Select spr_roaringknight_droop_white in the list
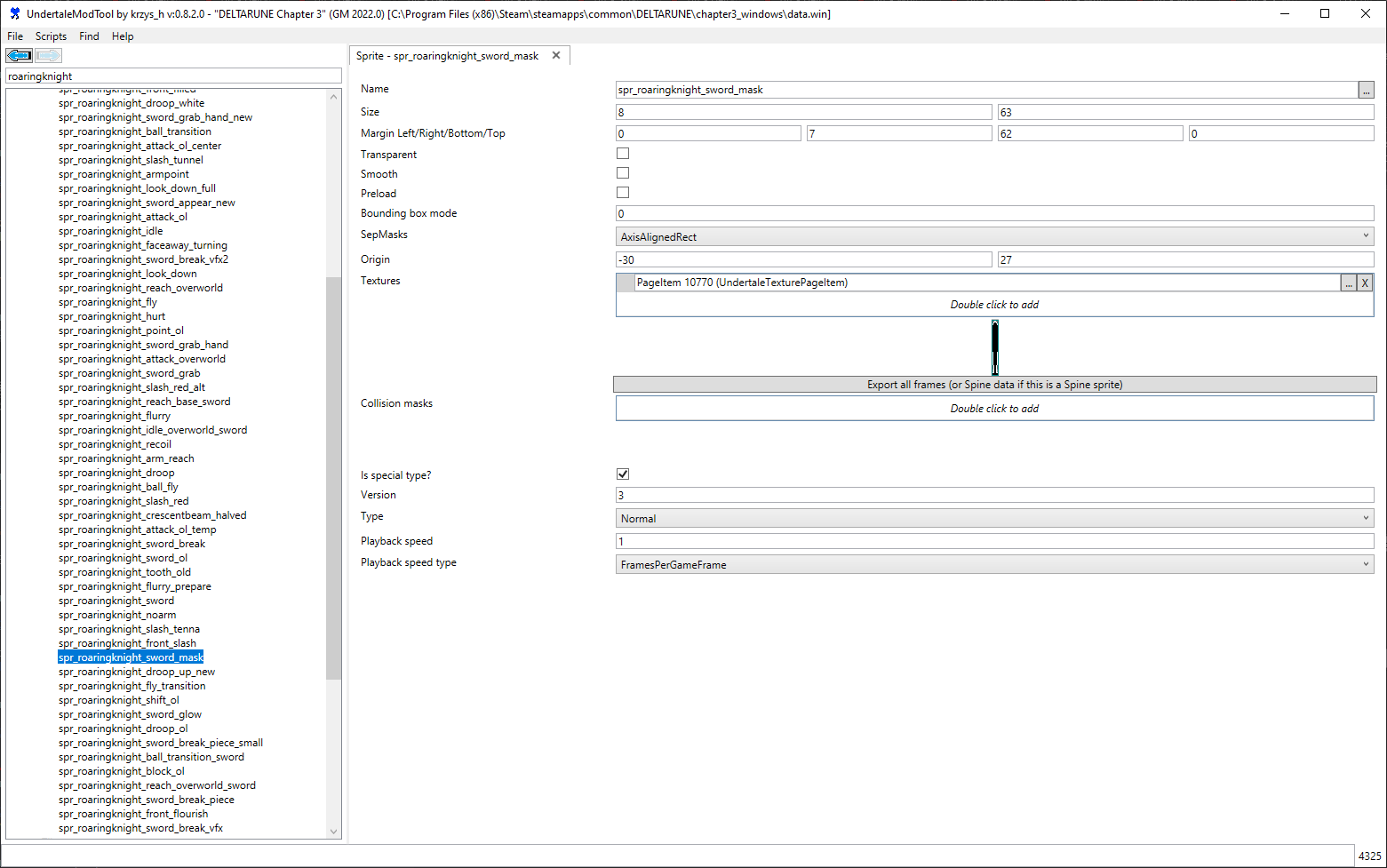The image size is (1387, 868). pos(132,103)
